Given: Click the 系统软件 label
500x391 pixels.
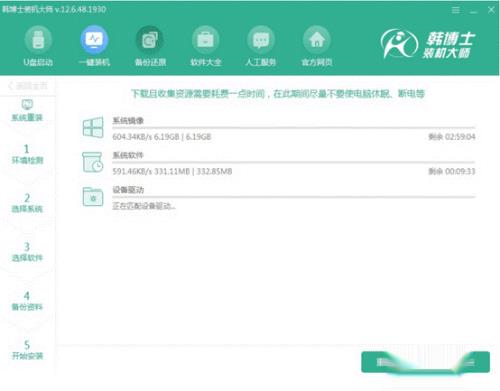Looking at the screenshot, I should click(128, 155).
